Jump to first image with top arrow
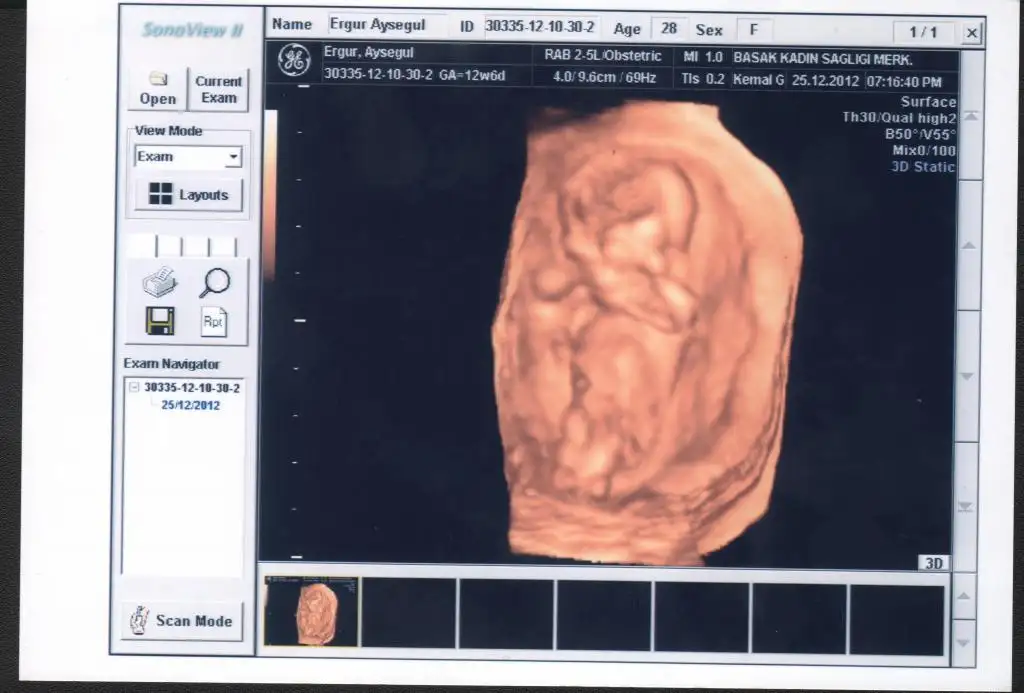This screenshot has height=693, width=1024. coord(968,115)
